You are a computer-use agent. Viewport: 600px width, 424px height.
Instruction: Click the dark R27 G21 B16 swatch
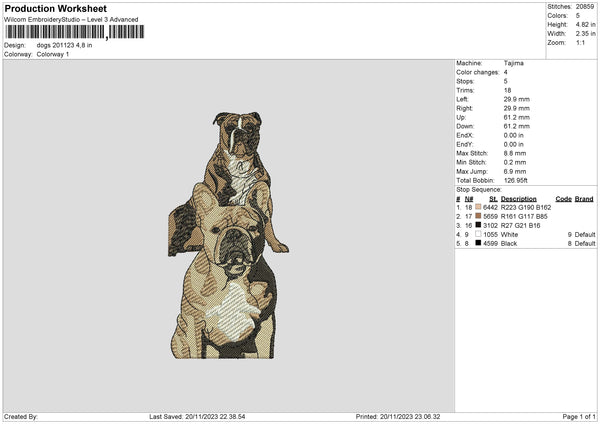[479, 225]
